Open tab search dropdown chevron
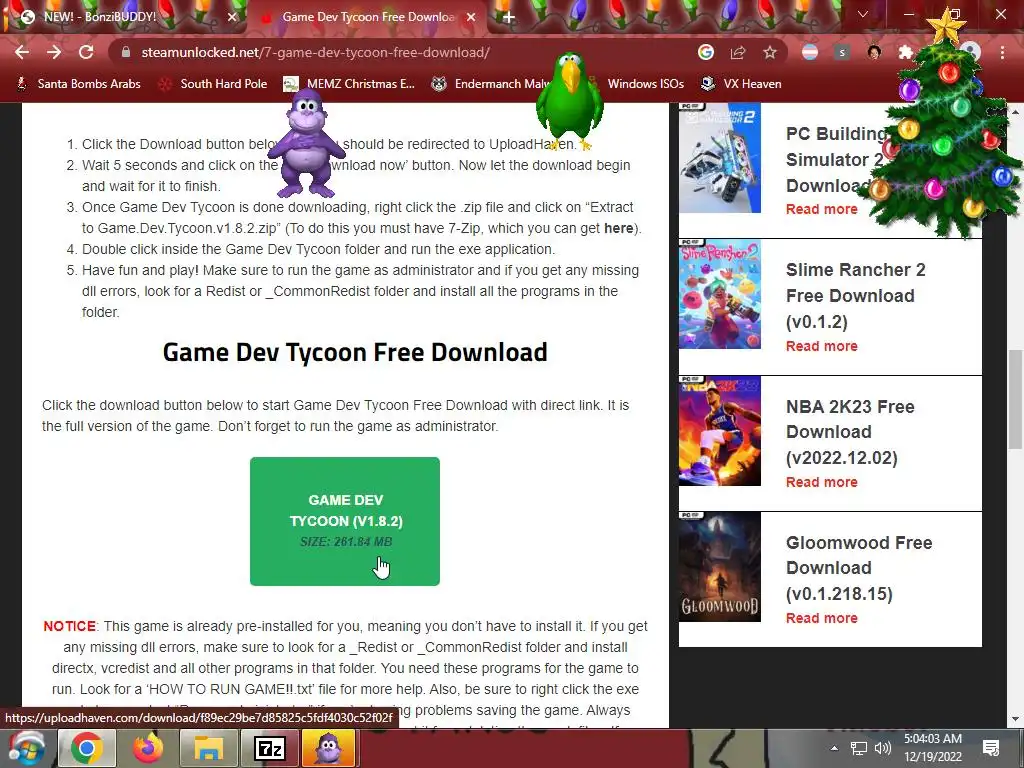1024x768 pixels. pyautogui.click(x=863, y=14)
